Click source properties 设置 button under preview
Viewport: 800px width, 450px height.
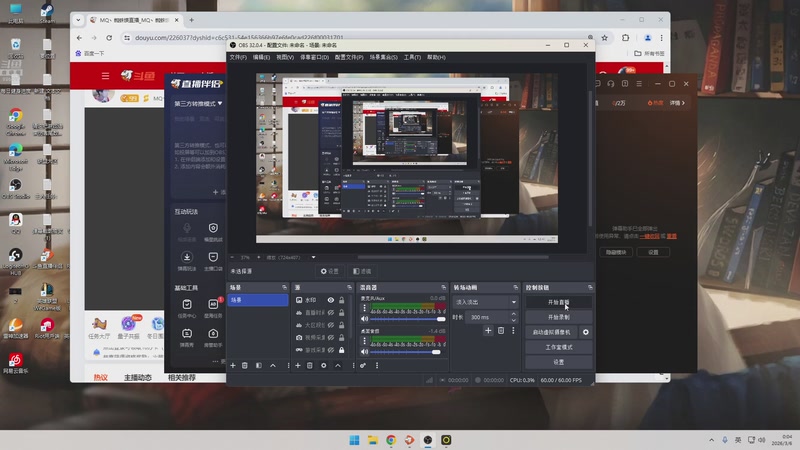330,271
